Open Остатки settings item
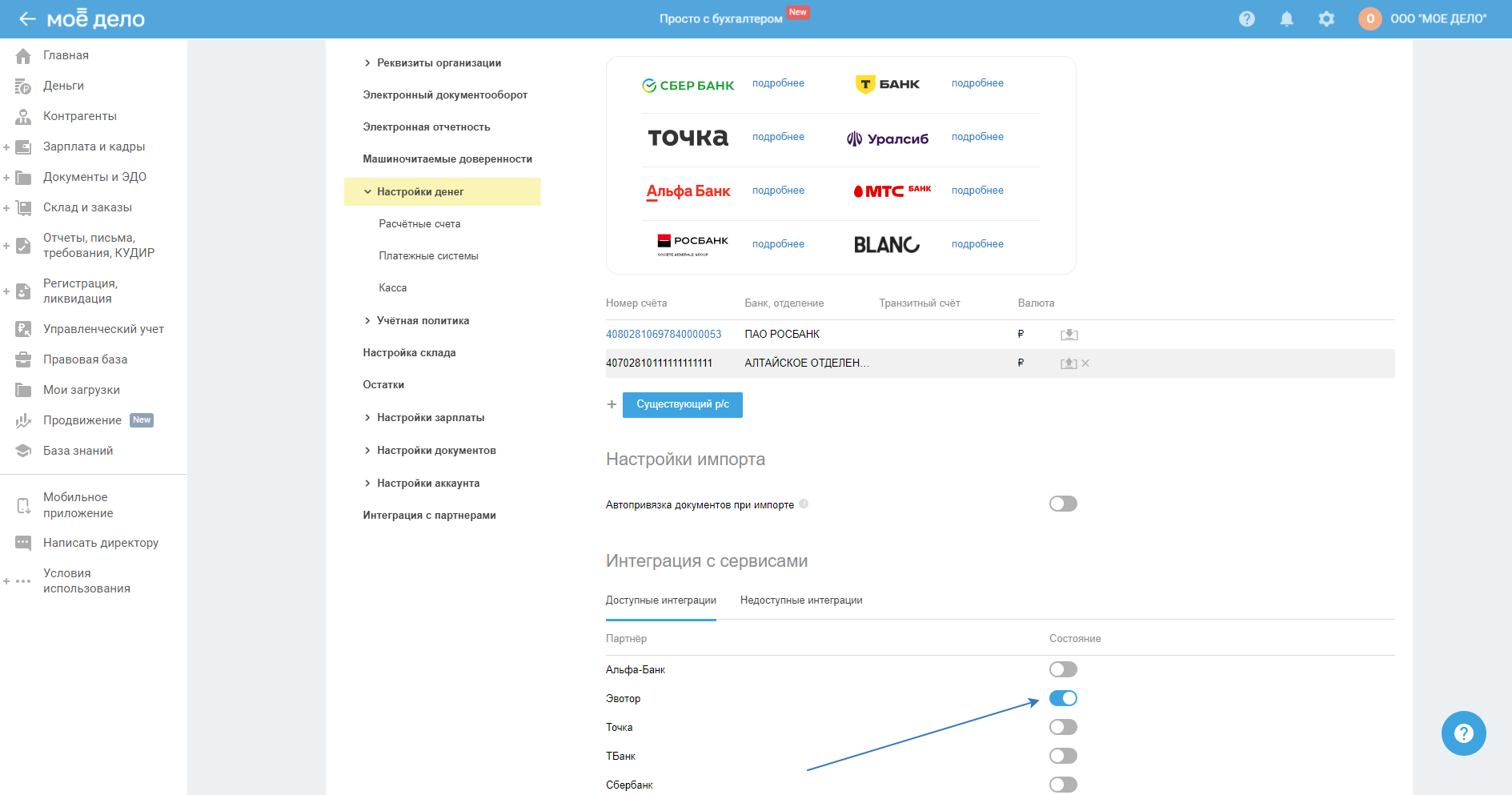This screenshot has width=1512, height=795. pos(383,385)
